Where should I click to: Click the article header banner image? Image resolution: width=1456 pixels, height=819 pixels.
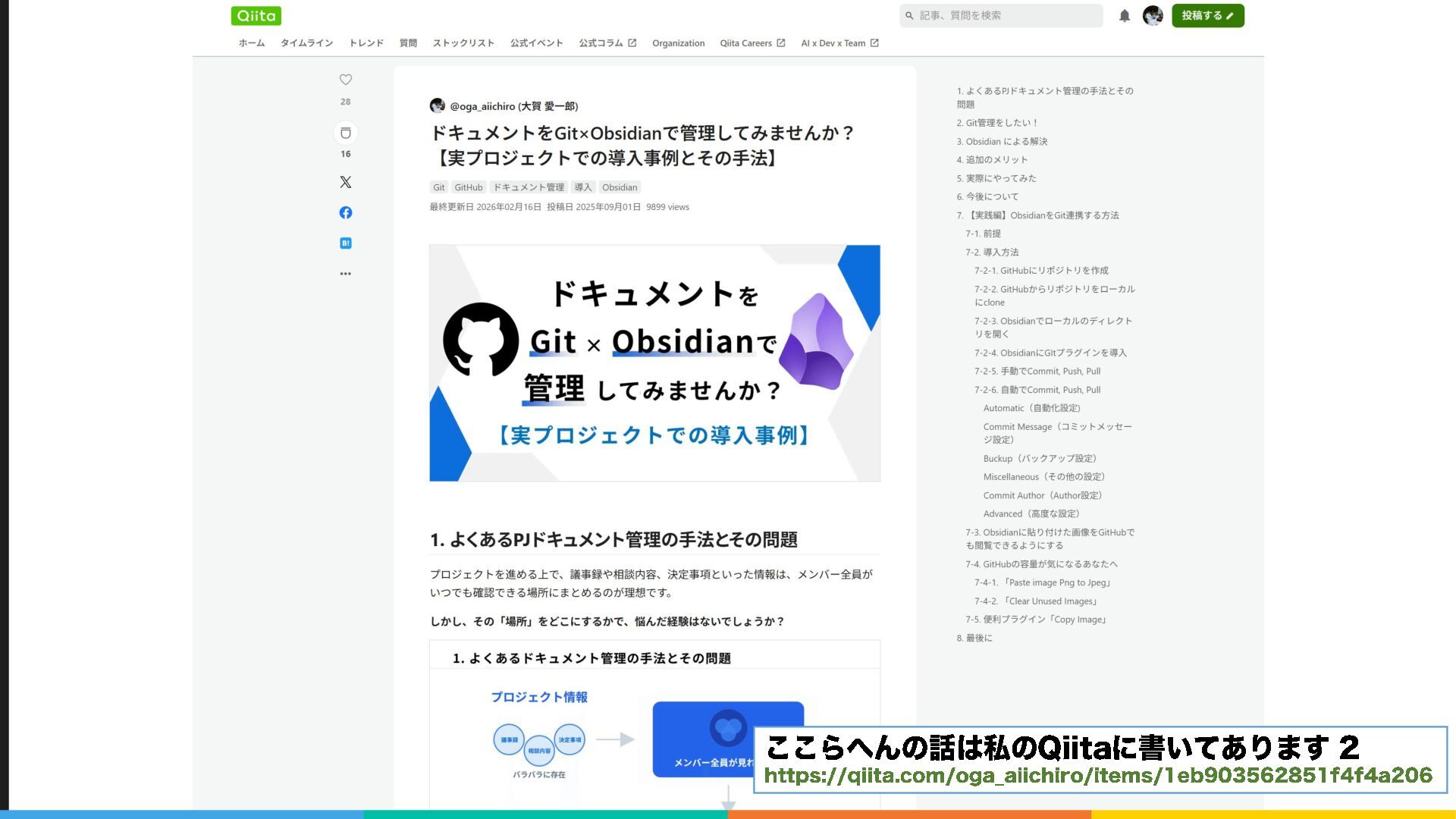(654, 362)
